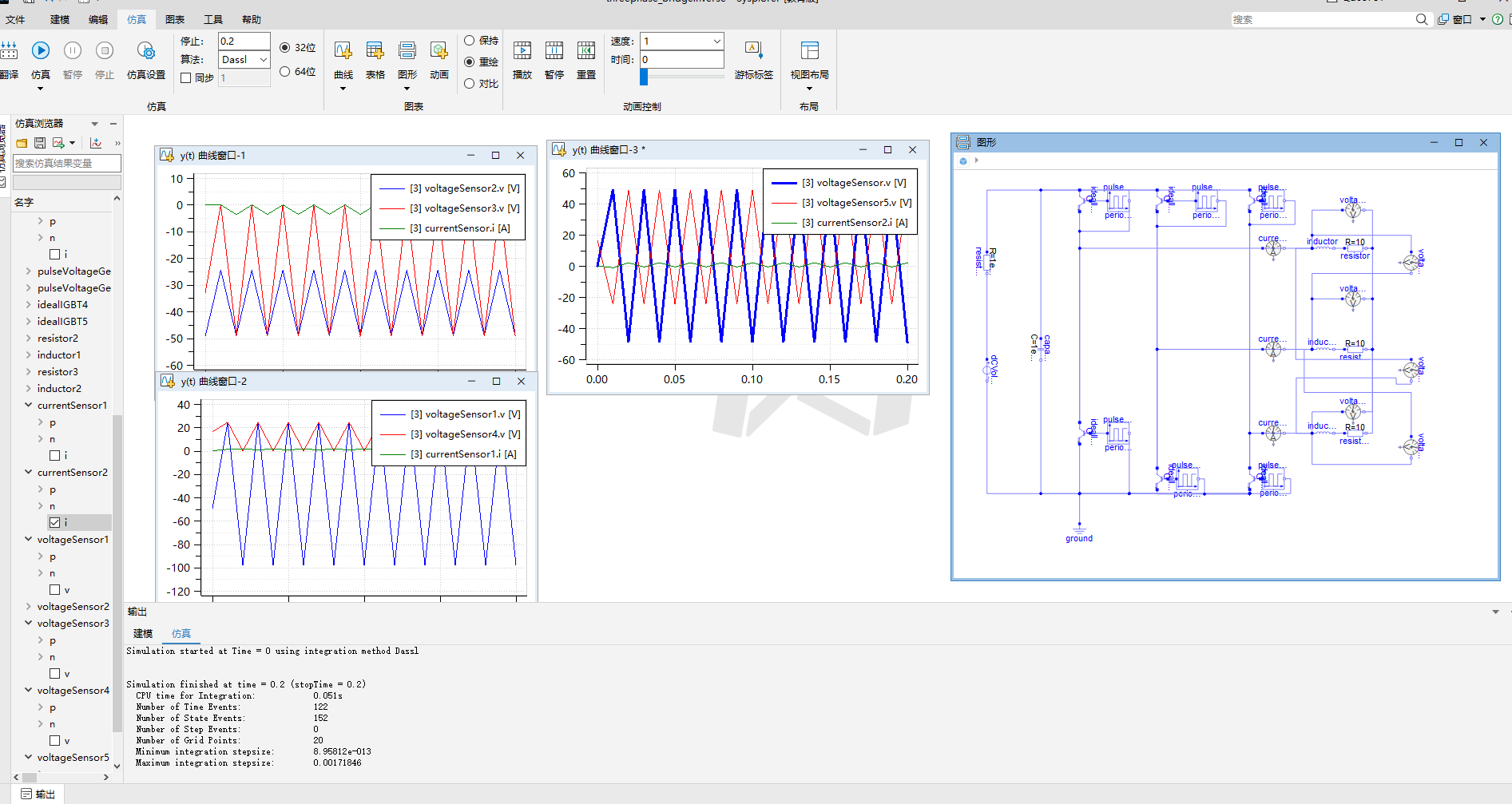Click the voltageSensor2.v legend entry in 曲线窗口-1
Screen dimensions: 1512x804
[x=450, y=188]
